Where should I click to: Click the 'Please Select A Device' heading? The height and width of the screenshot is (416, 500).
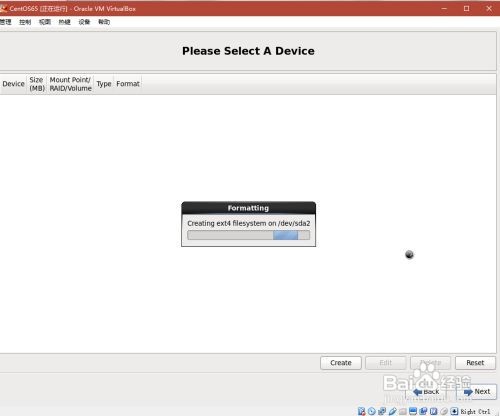[x=248, y=51]
